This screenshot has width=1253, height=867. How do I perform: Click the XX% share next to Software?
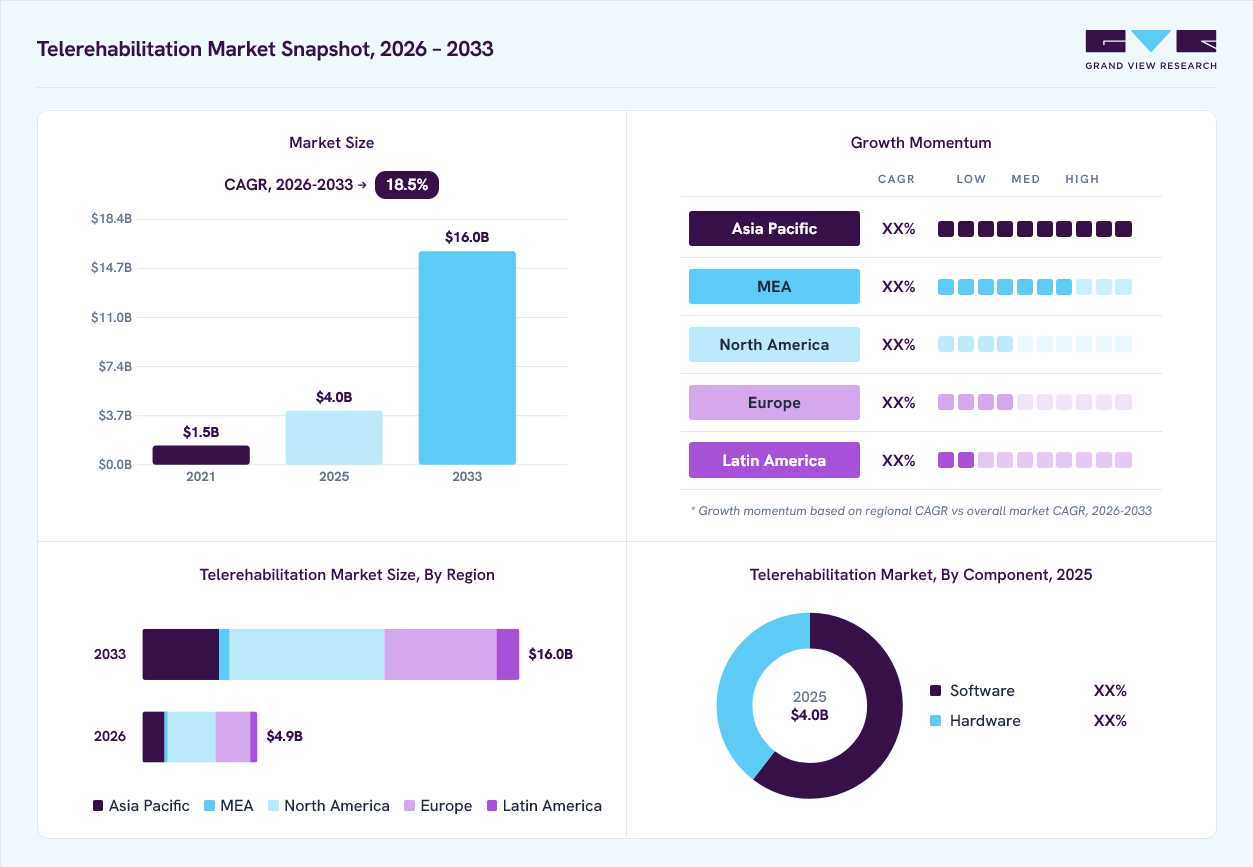tap(1110, 691)
